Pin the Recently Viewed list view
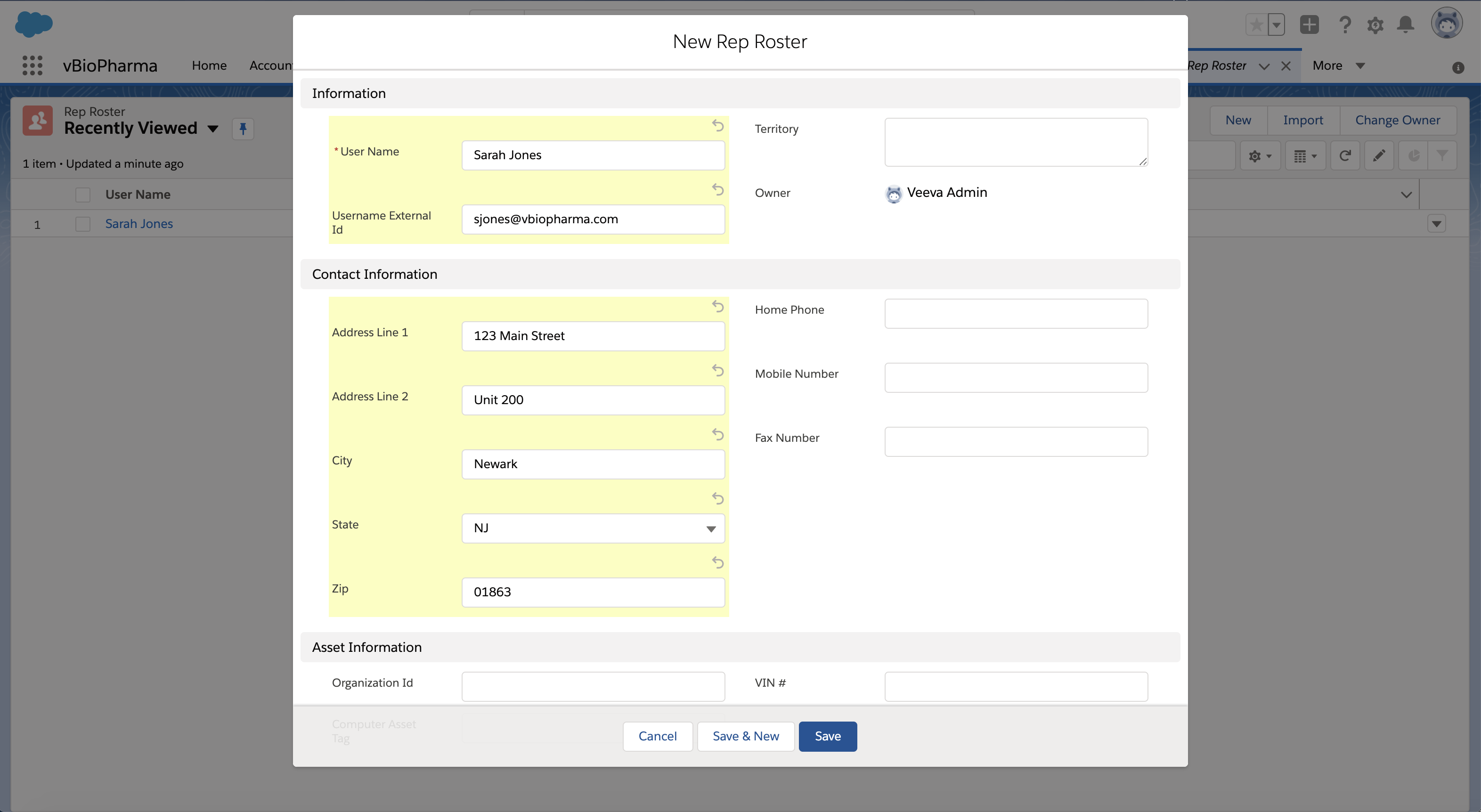 [243, 129]
